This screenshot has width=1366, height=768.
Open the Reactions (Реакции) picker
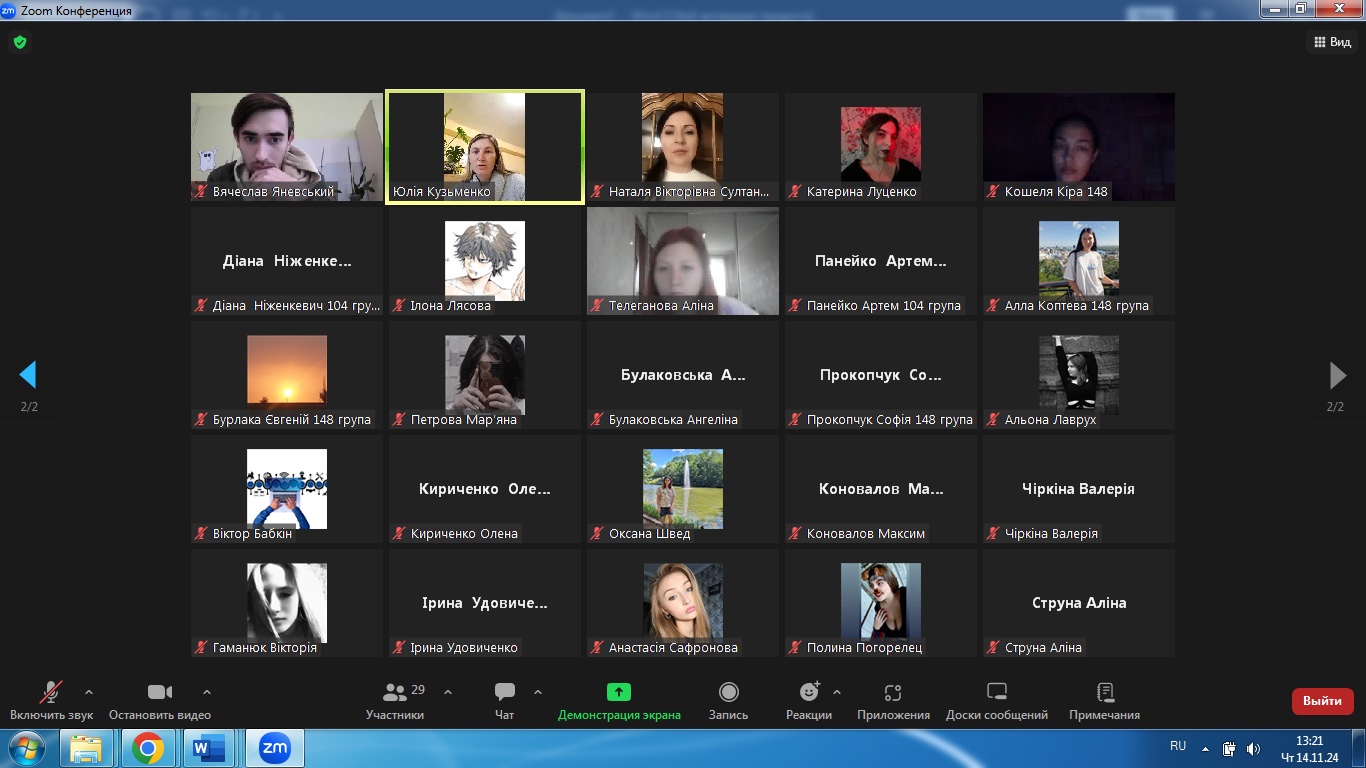(809, 693)
